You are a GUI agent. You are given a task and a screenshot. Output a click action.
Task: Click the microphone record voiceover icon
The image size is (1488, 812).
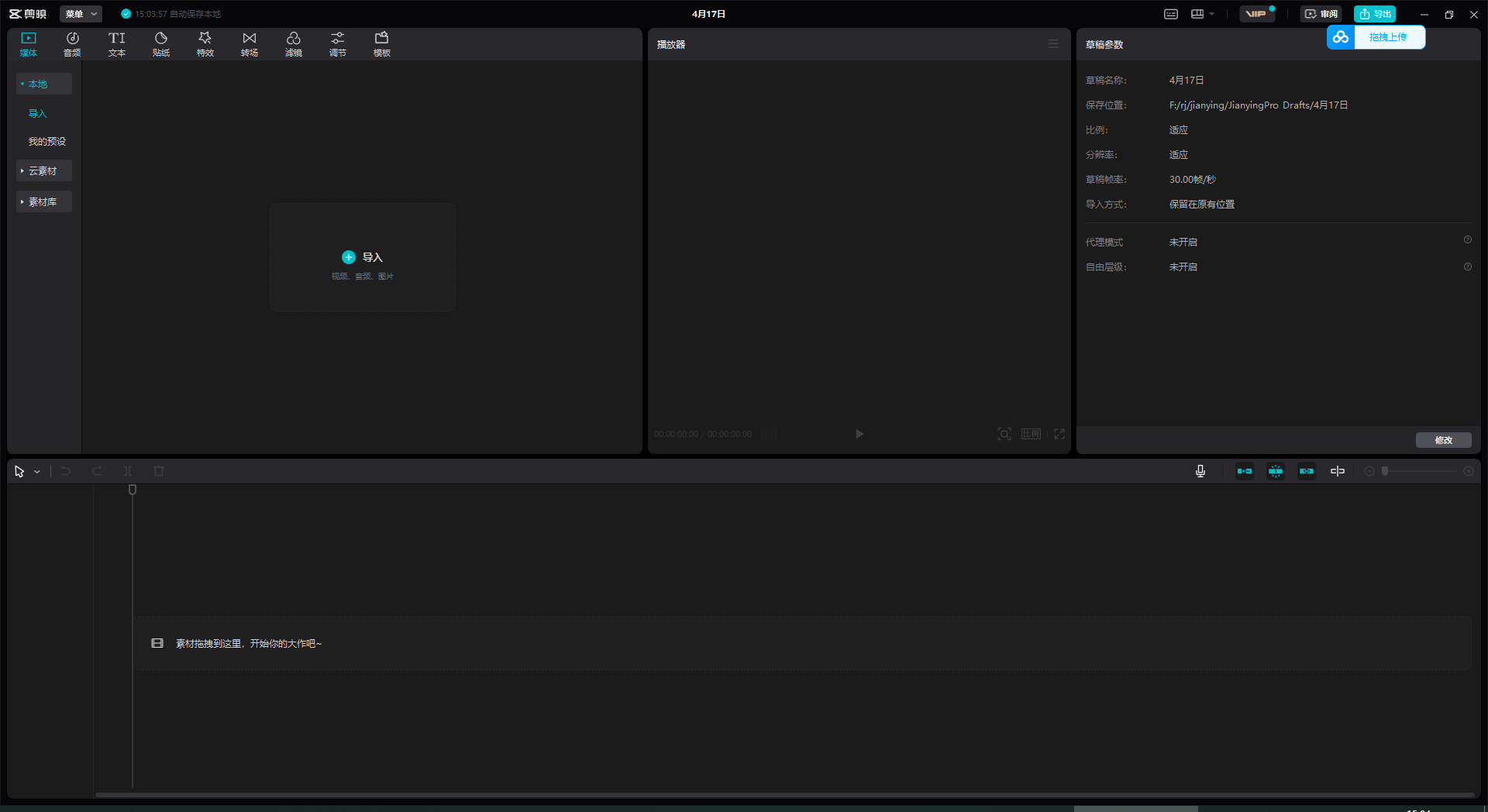tap(1200, 471)
